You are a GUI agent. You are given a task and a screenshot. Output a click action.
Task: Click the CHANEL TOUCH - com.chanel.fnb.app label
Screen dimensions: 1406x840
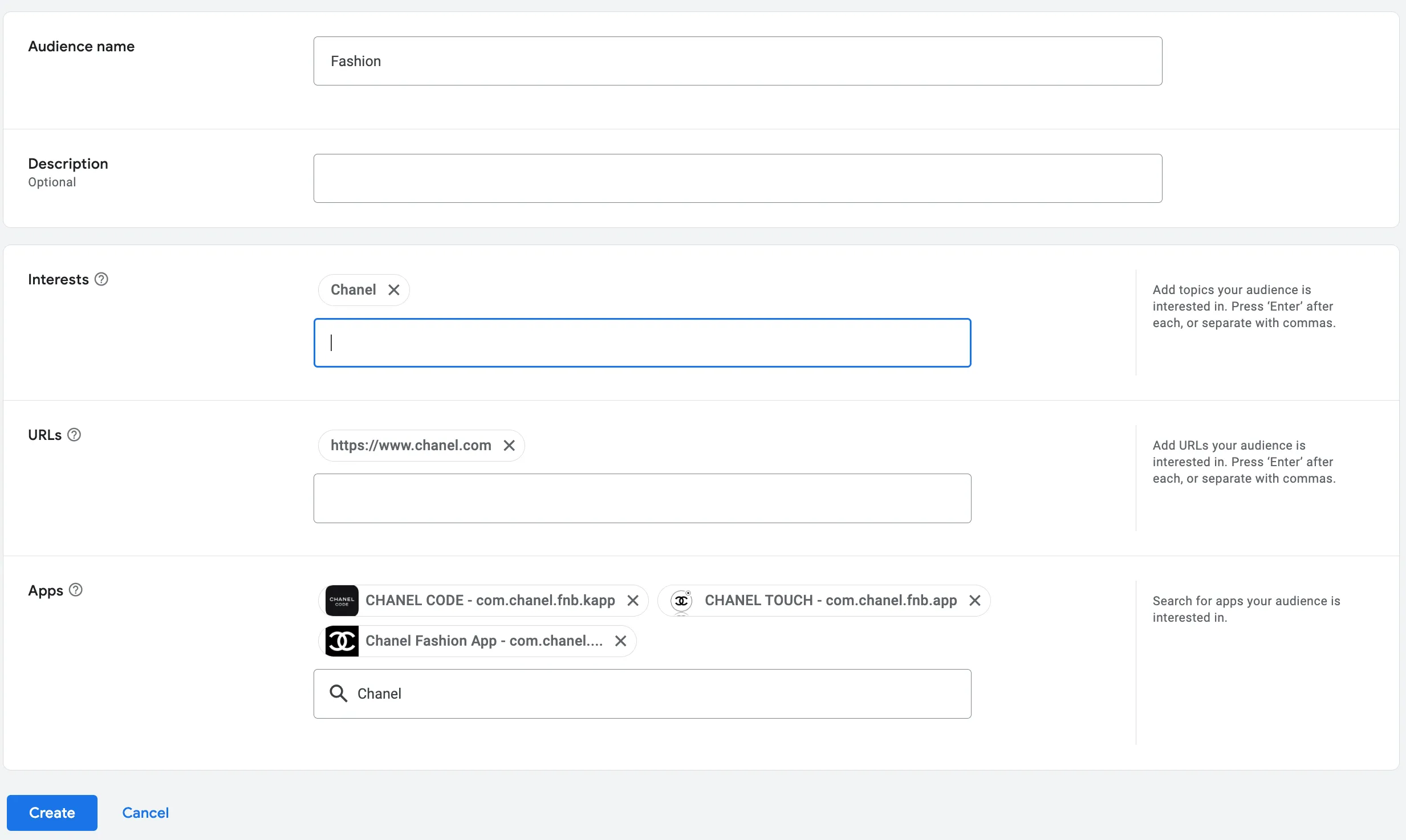tap(831, 601)
